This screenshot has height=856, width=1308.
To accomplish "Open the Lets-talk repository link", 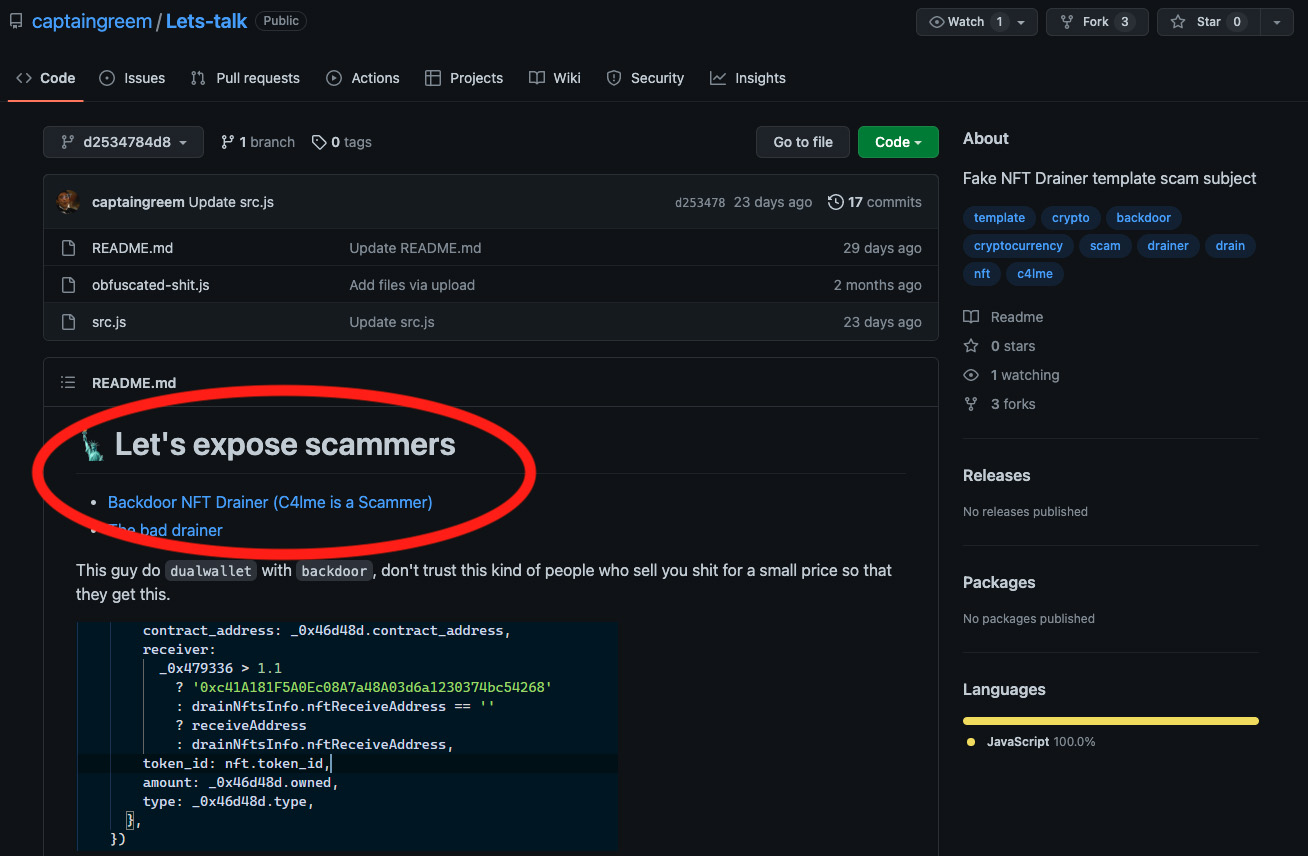I will [x=206, y=21].
